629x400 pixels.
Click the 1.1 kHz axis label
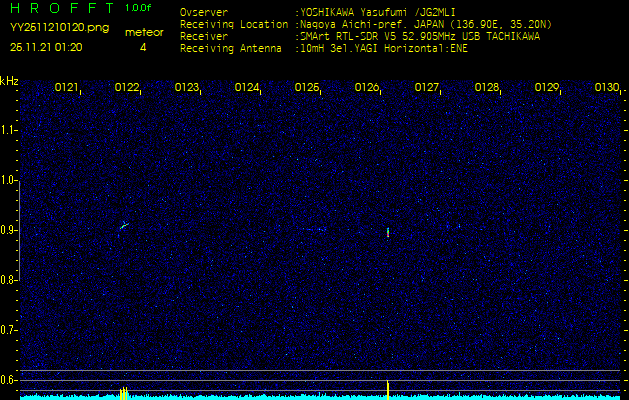pos(8,130)
